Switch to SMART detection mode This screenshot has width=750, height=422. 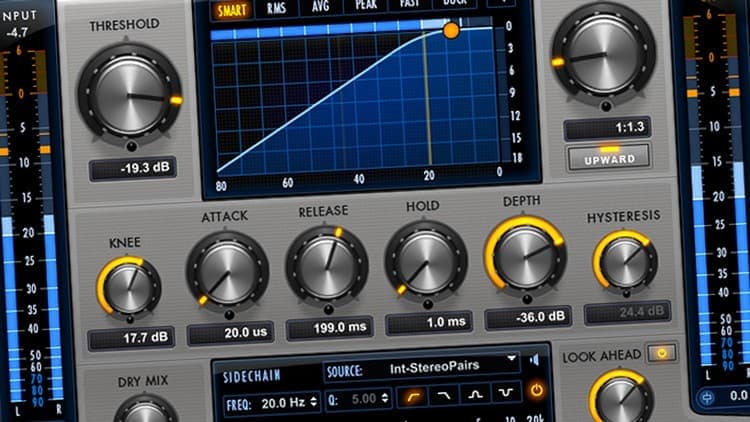click(x=232, y=11)
